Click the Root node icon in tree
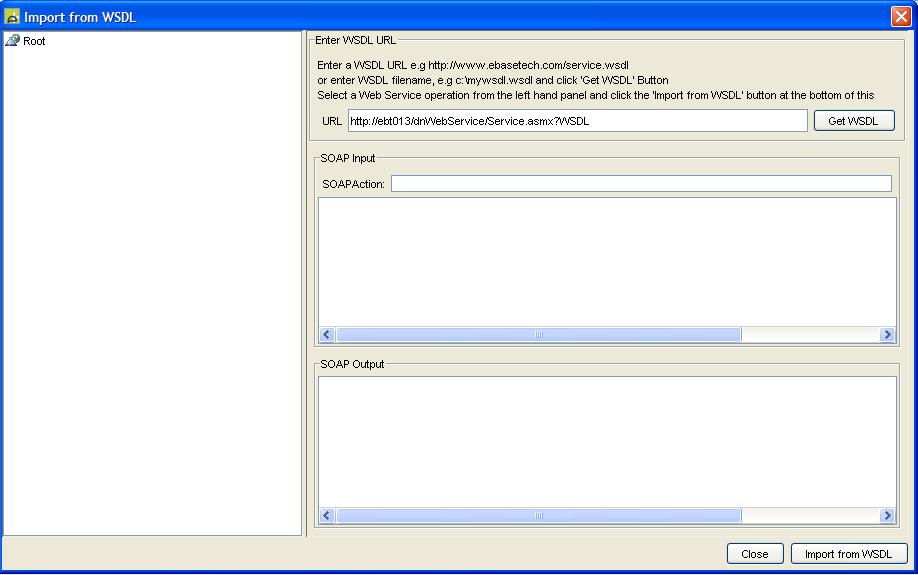Image resolution: width=918 pixels, height=575 pixels. [13, 41]
